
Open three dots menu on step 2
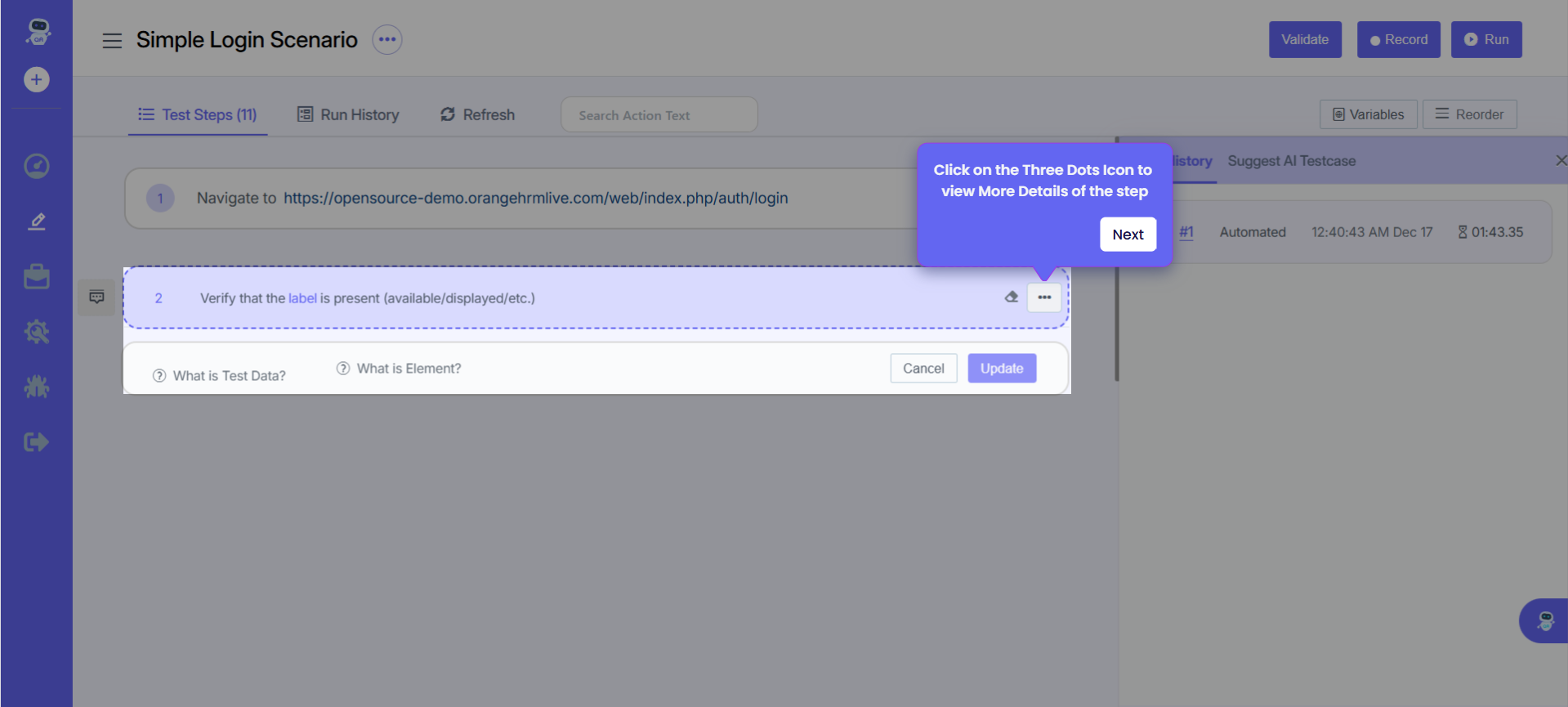coord(1044,298)
